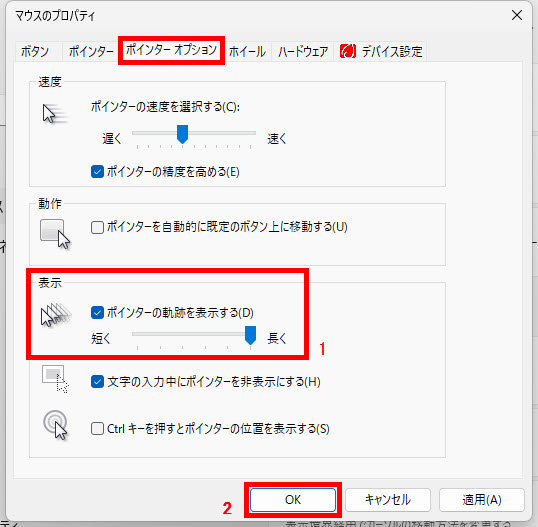
Task: Close the マウスのプロパティ dialog
Action: click(517, 15)
